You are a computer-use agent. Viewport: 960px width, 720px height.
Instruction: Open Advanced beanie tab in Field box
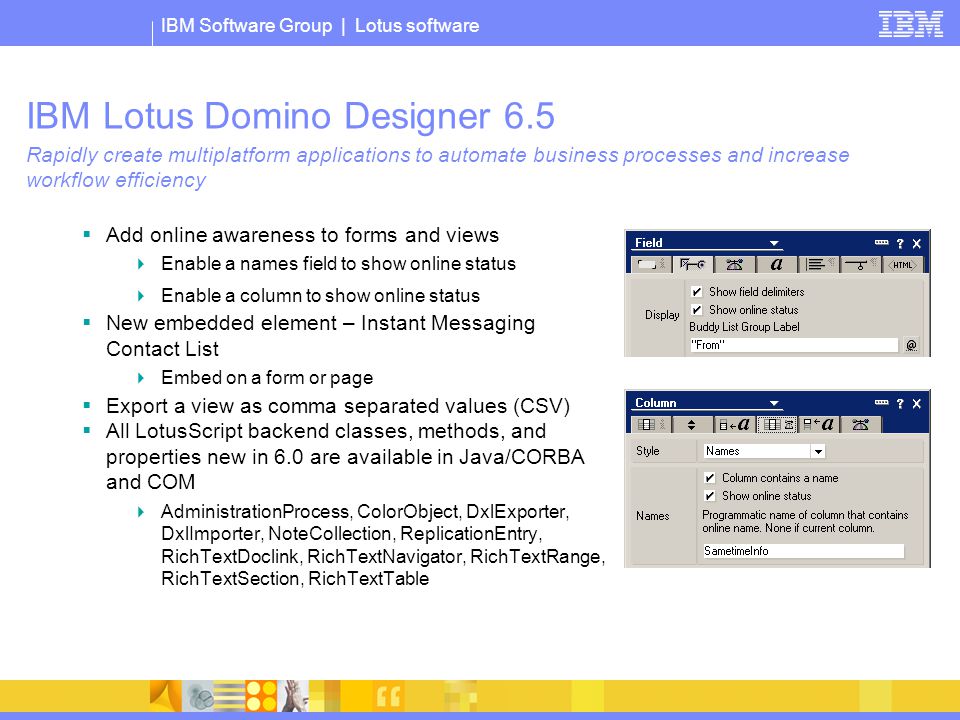(734, 264)
